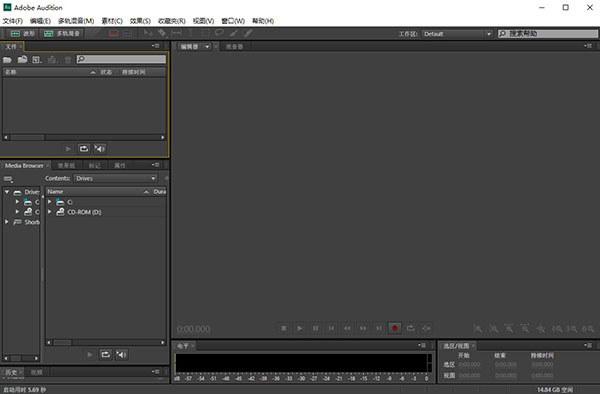
Task: Click the Pause transport button
Action: pos(315,328)
